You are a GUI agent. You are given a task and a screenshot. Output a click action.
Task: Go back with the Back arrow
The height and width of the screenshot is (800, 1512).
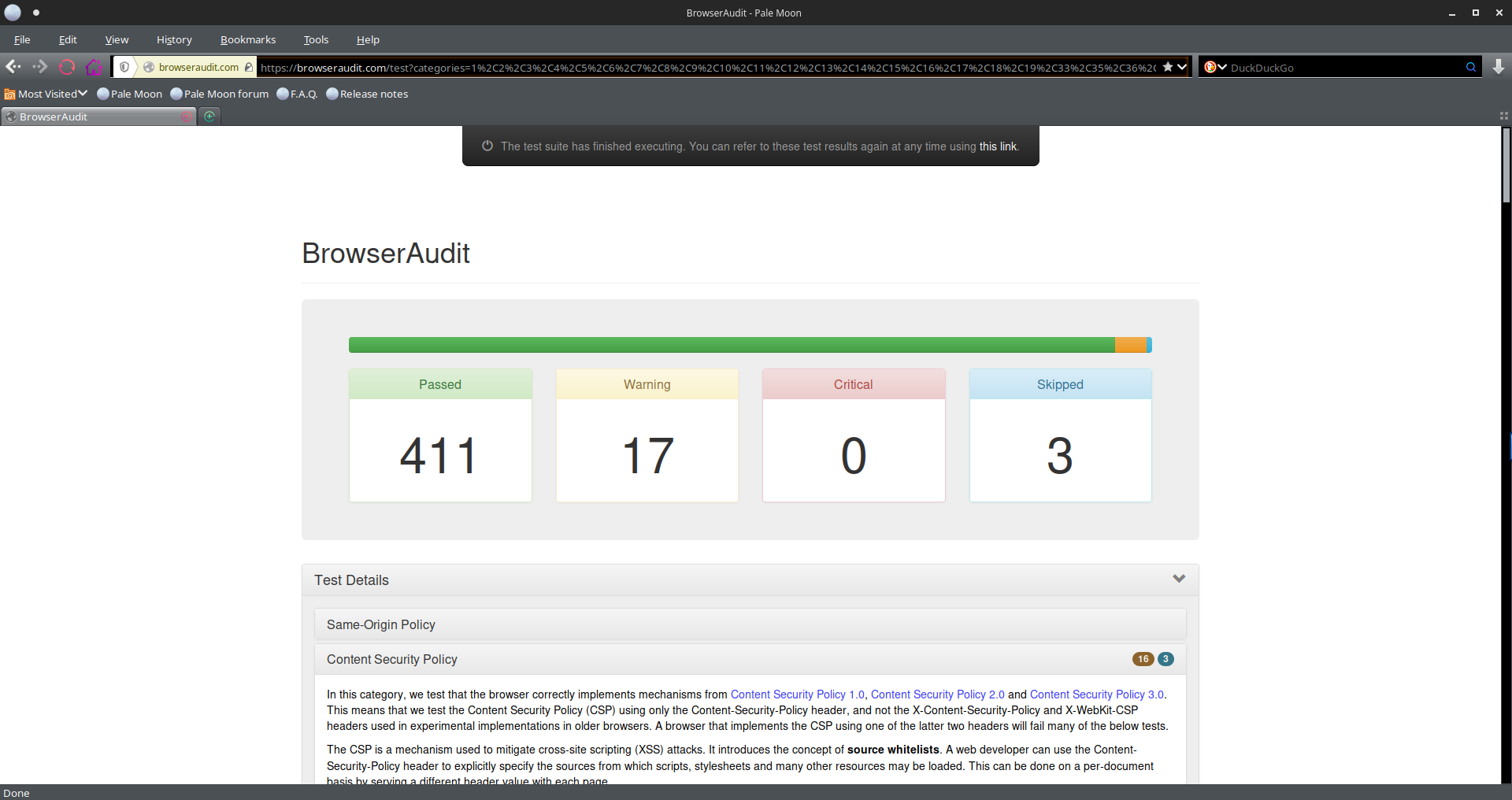coord(13,67)
